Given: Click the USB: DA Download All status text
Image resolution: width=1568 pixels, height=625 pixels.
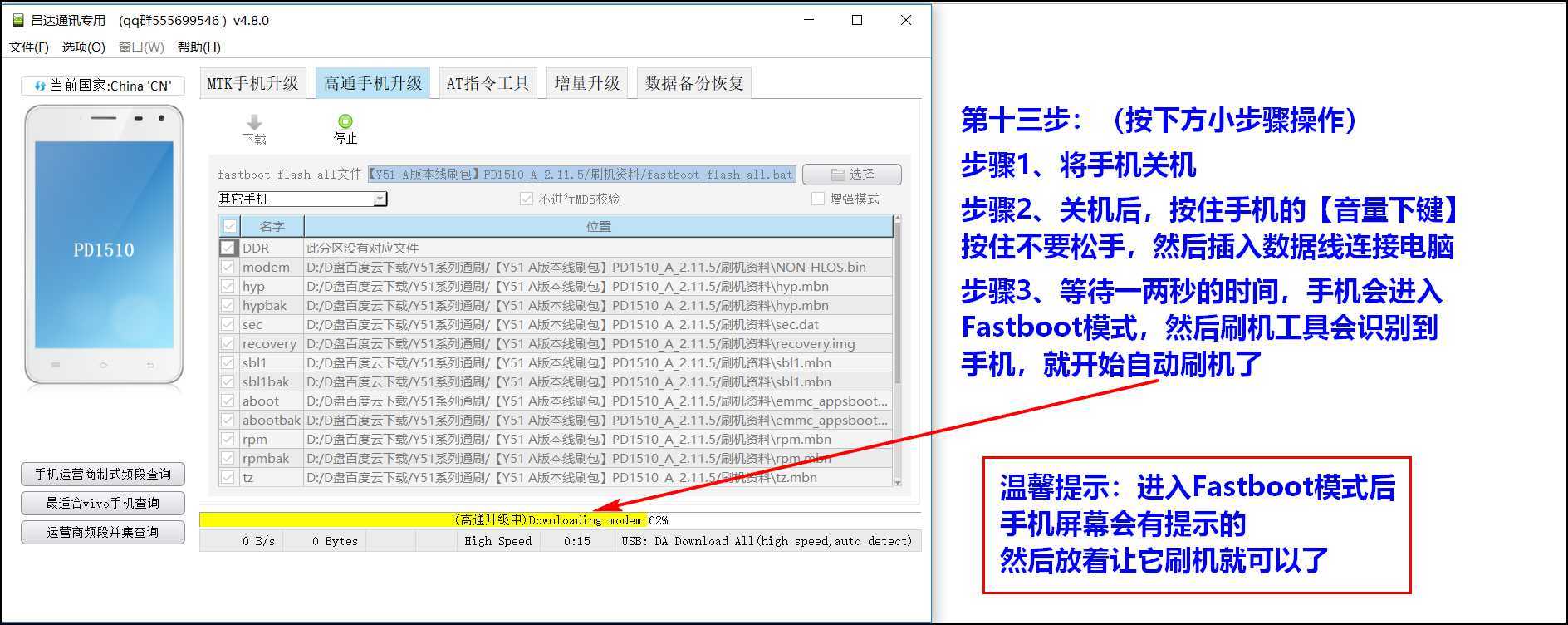Looking at the screenshot, I should pyautogui.click(x=767, y=541).
